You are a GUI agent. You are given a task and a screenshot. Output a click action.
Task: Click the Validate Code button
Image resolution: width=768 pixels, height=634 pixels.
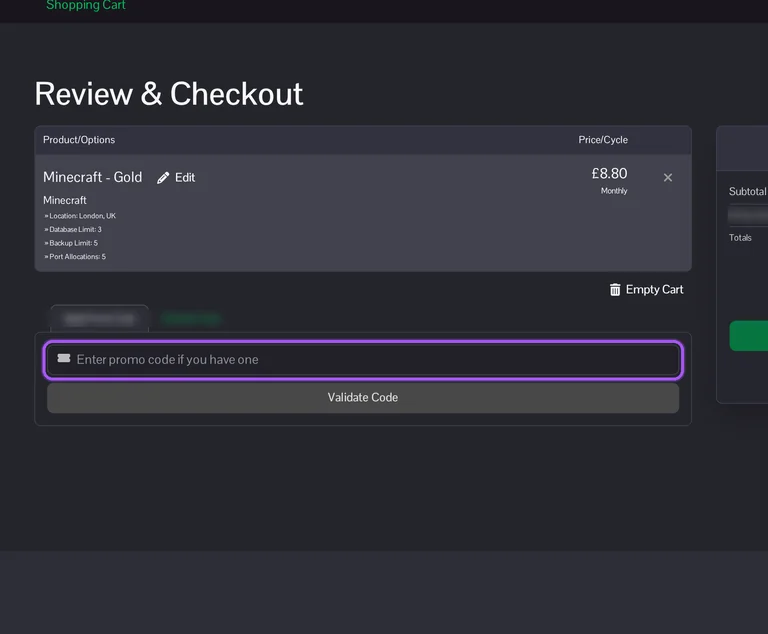point(363,397)
